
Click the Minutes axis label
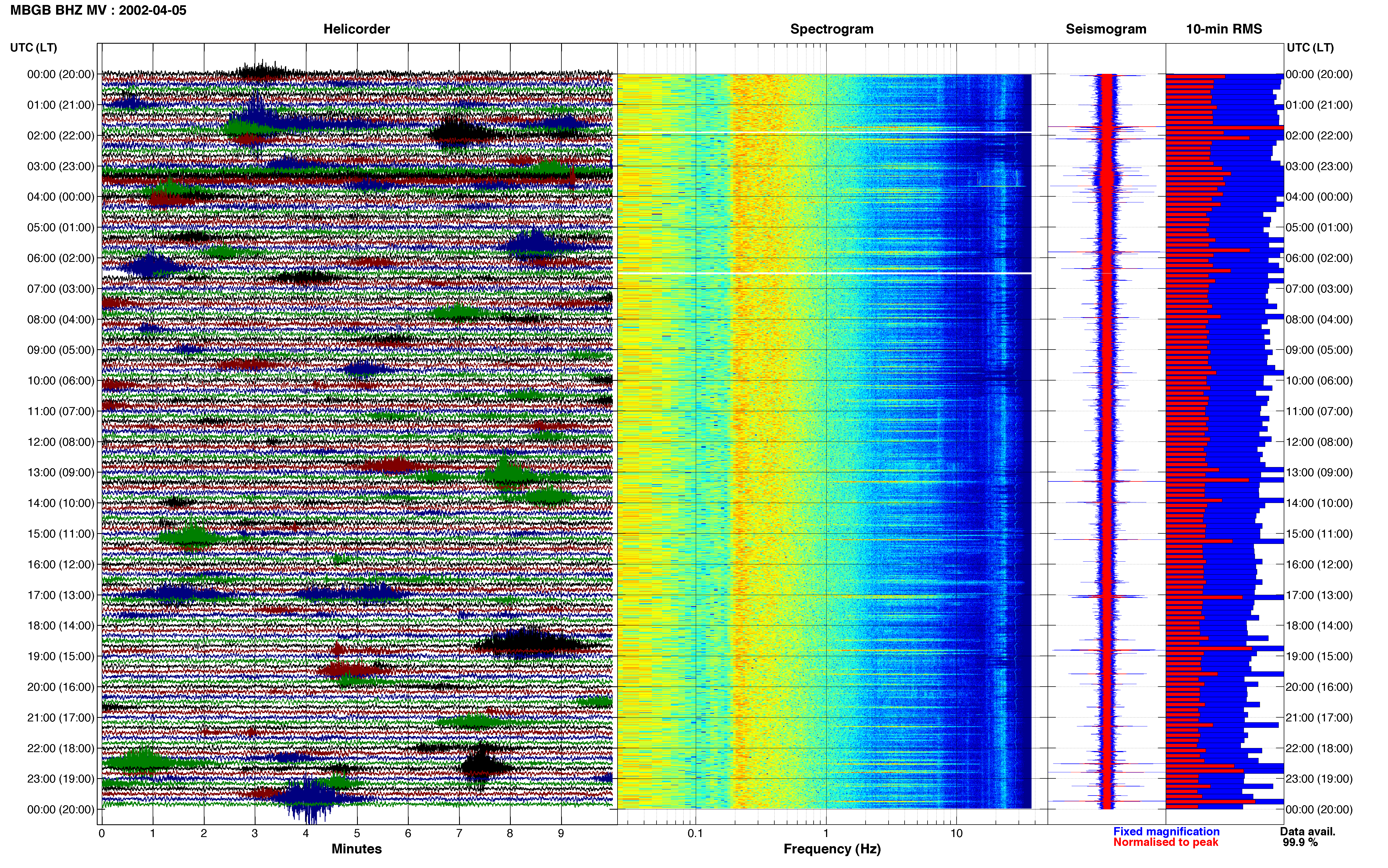click(x=356, y=848)
